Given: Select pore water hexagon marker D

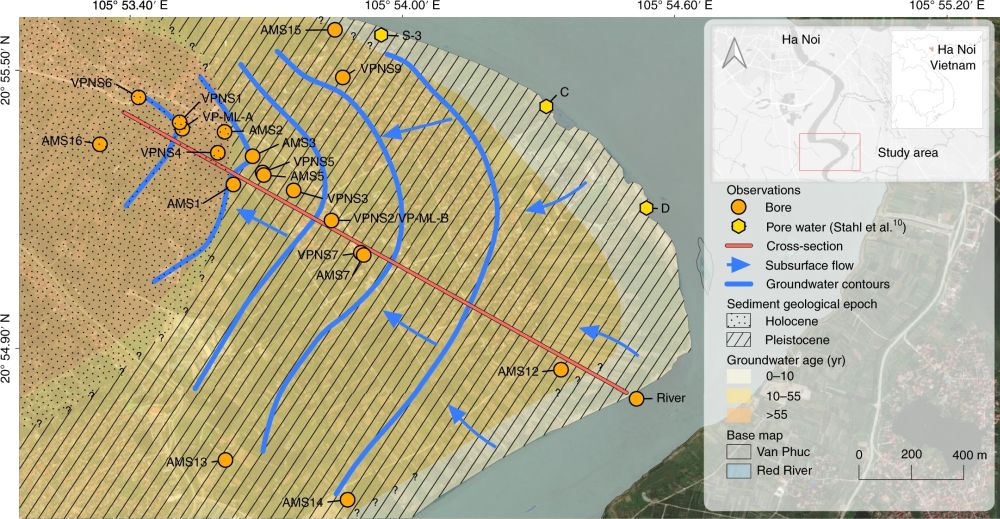Looking at the screenshot, I should click(647, 208).
